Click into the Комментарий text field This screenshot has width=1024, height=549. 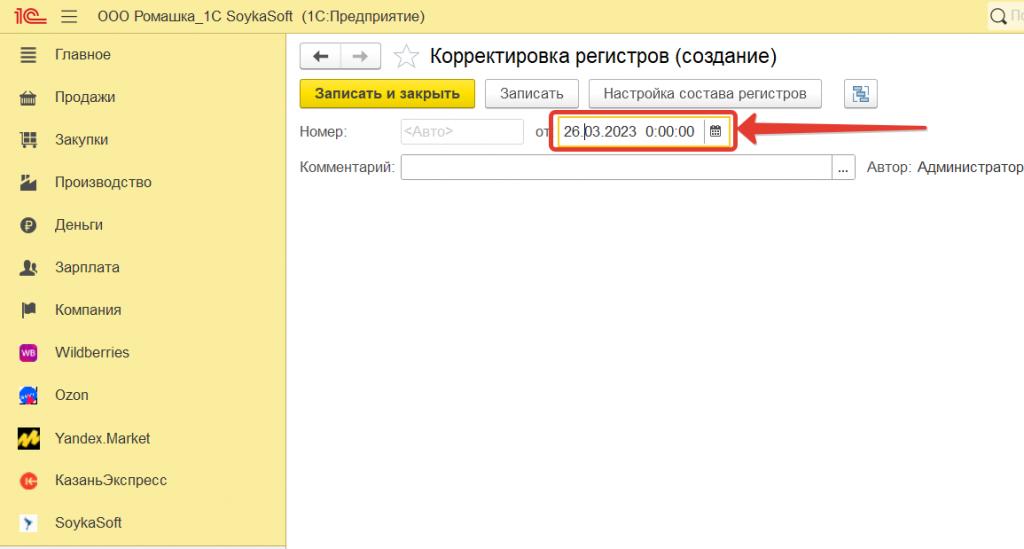pos(615,168)
